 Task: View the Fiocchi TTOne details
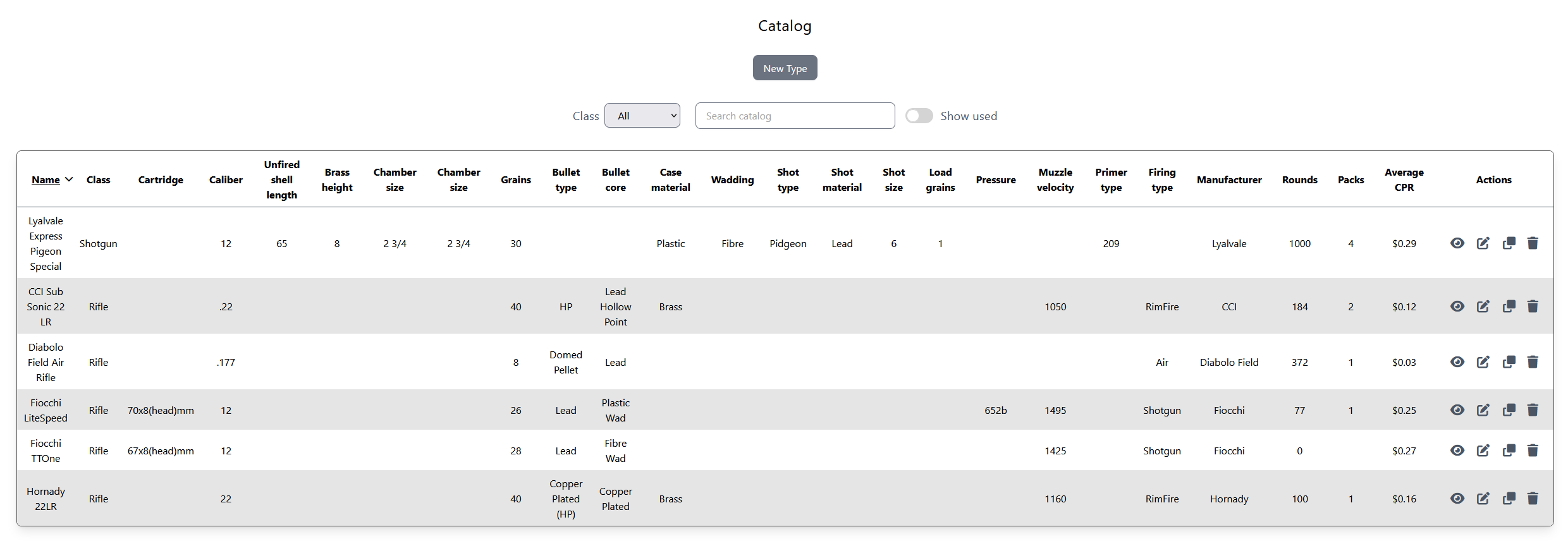click(x=1457, y=451)
